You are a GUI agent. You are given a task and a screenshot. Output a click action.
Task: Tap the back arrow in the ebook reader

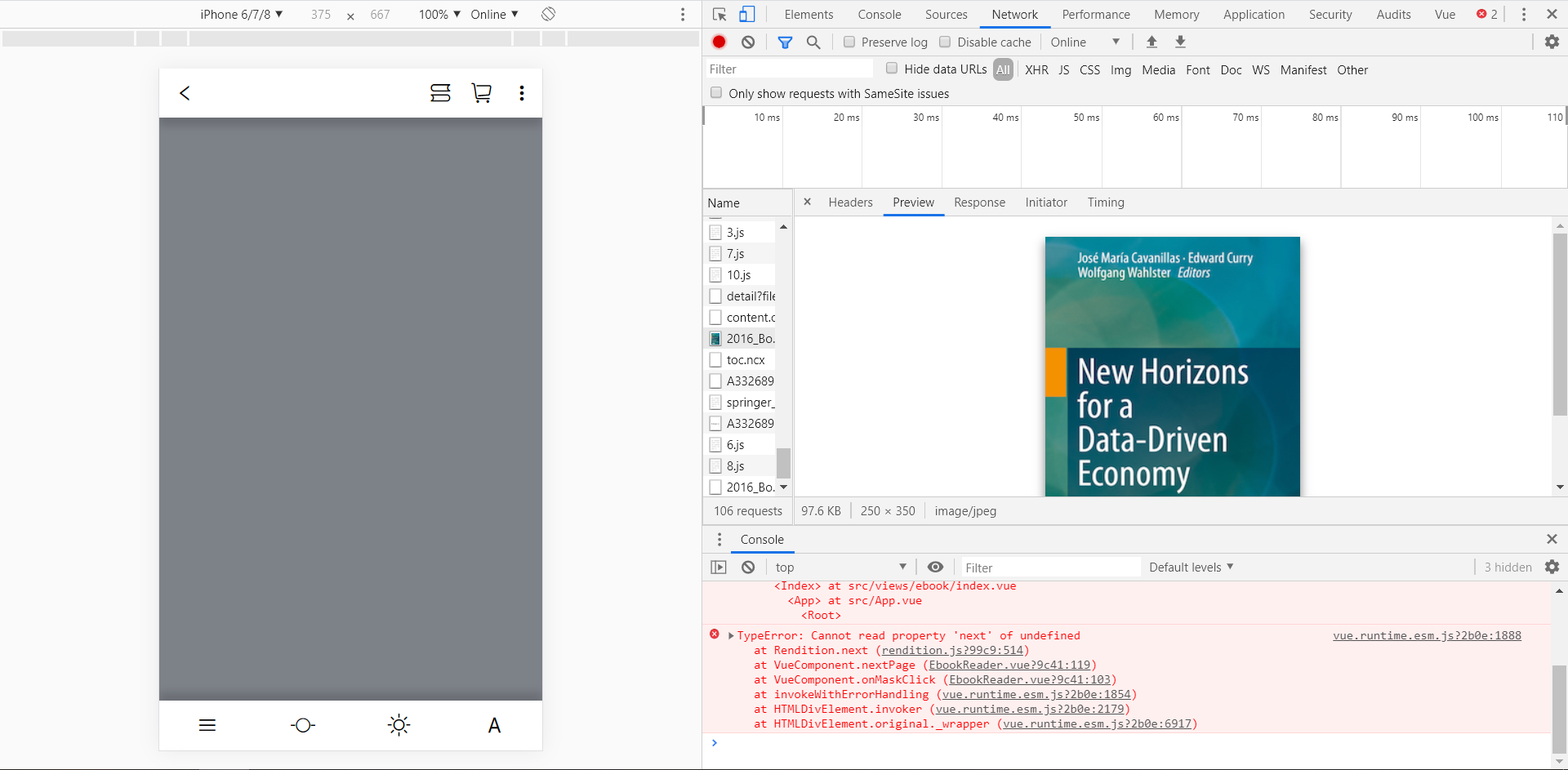click(x=185, y=93)
